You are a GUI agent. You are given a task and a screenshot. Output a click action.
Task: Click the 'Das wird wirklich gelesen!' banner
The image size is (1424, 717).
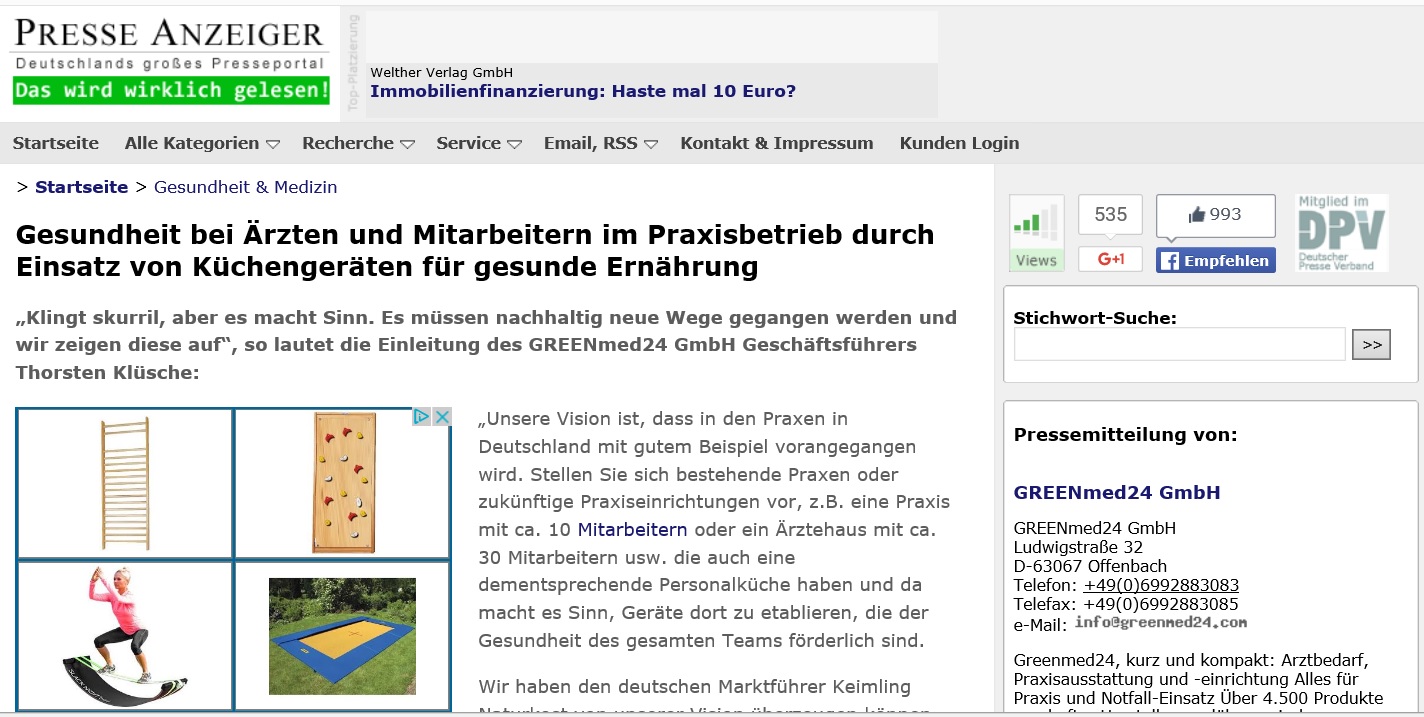(x=171, y=91)
